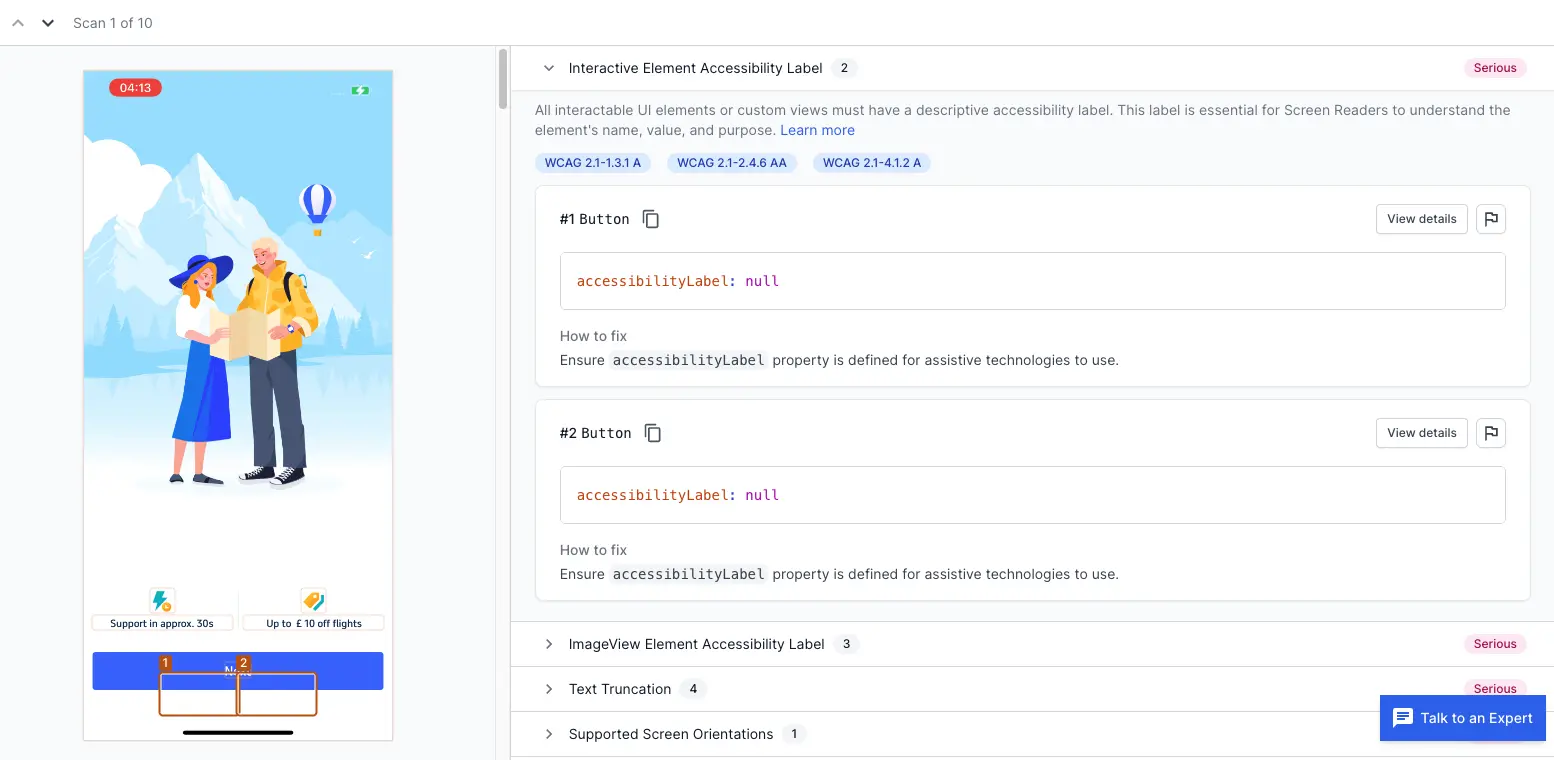Viewport: 1554px width, 760px height.
Task: Follow the Learn more link
Action: 817,130
